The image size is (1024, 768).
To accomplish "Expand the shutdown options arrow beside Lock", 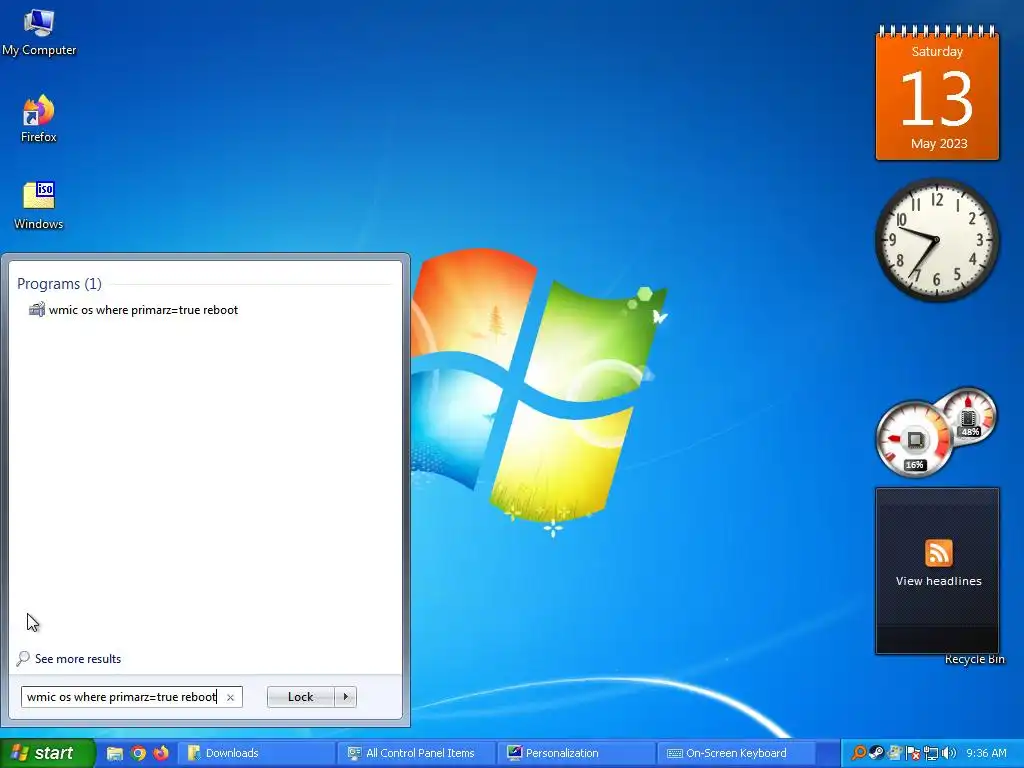I will 345,697.
